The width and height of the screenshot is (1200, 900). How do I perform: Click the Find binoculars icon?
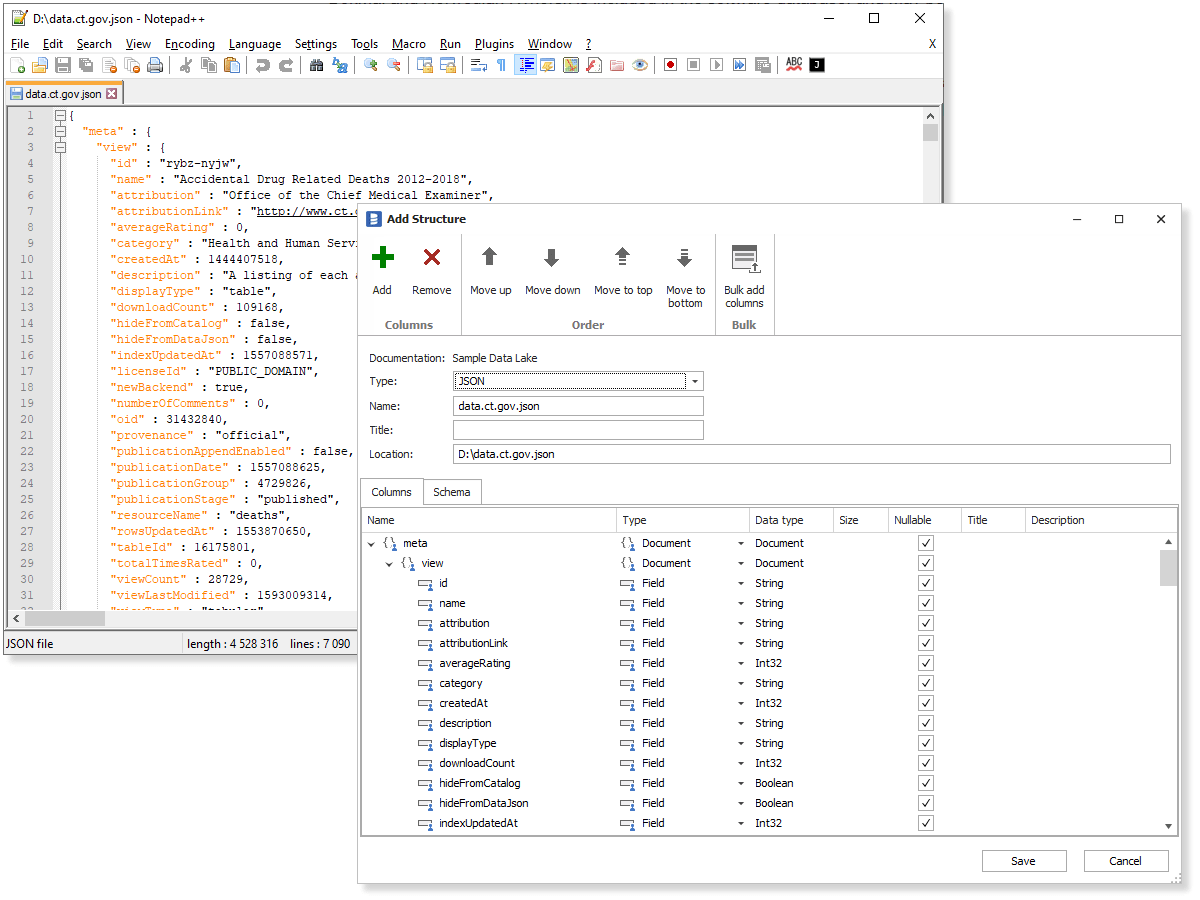coord(315,64)
